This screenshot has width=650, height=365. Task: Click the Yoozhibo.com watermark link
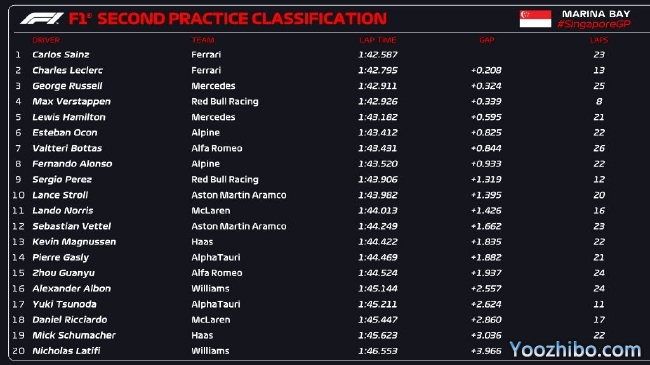(575, 350)
